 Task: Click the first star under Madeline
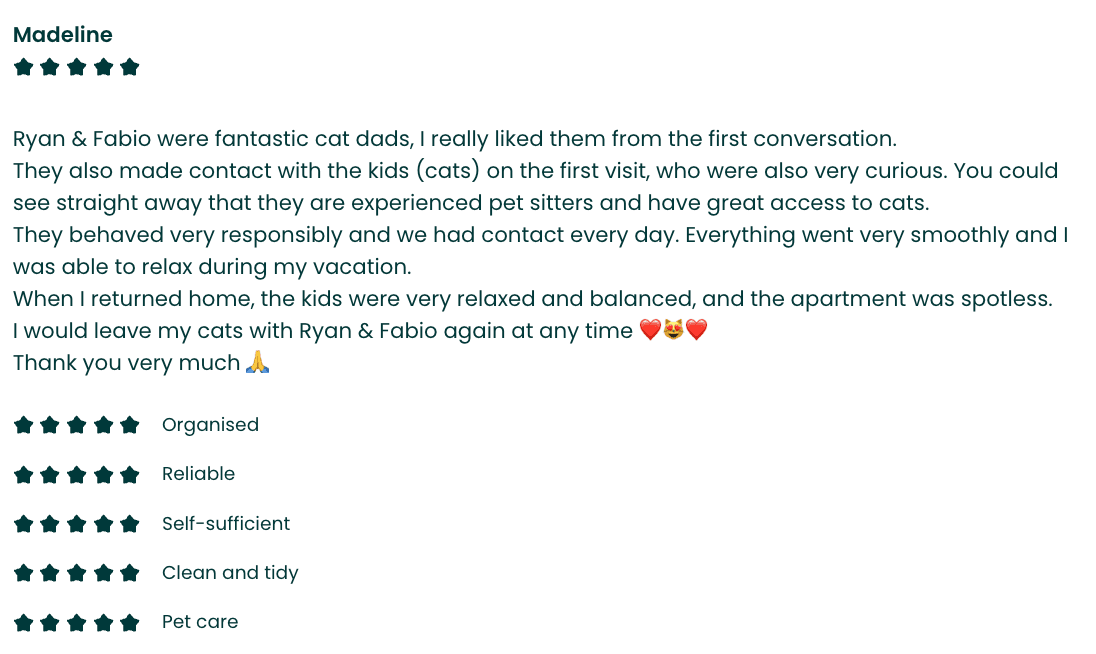[23, 67]
